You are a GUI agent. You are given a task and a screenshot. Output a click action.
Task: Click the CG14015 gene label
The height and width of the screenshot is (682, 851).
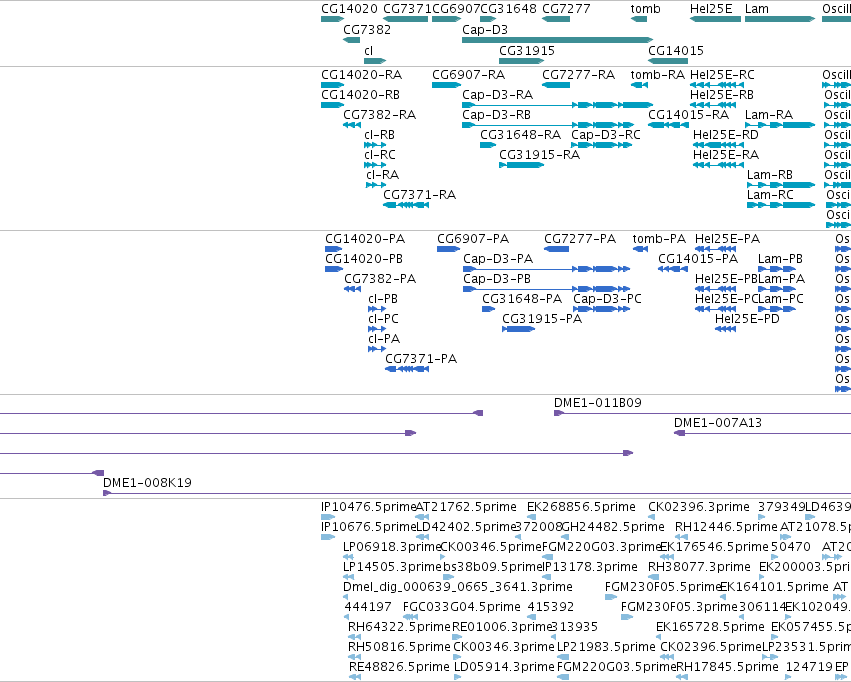pyautogui.click(x=676, y=50)
